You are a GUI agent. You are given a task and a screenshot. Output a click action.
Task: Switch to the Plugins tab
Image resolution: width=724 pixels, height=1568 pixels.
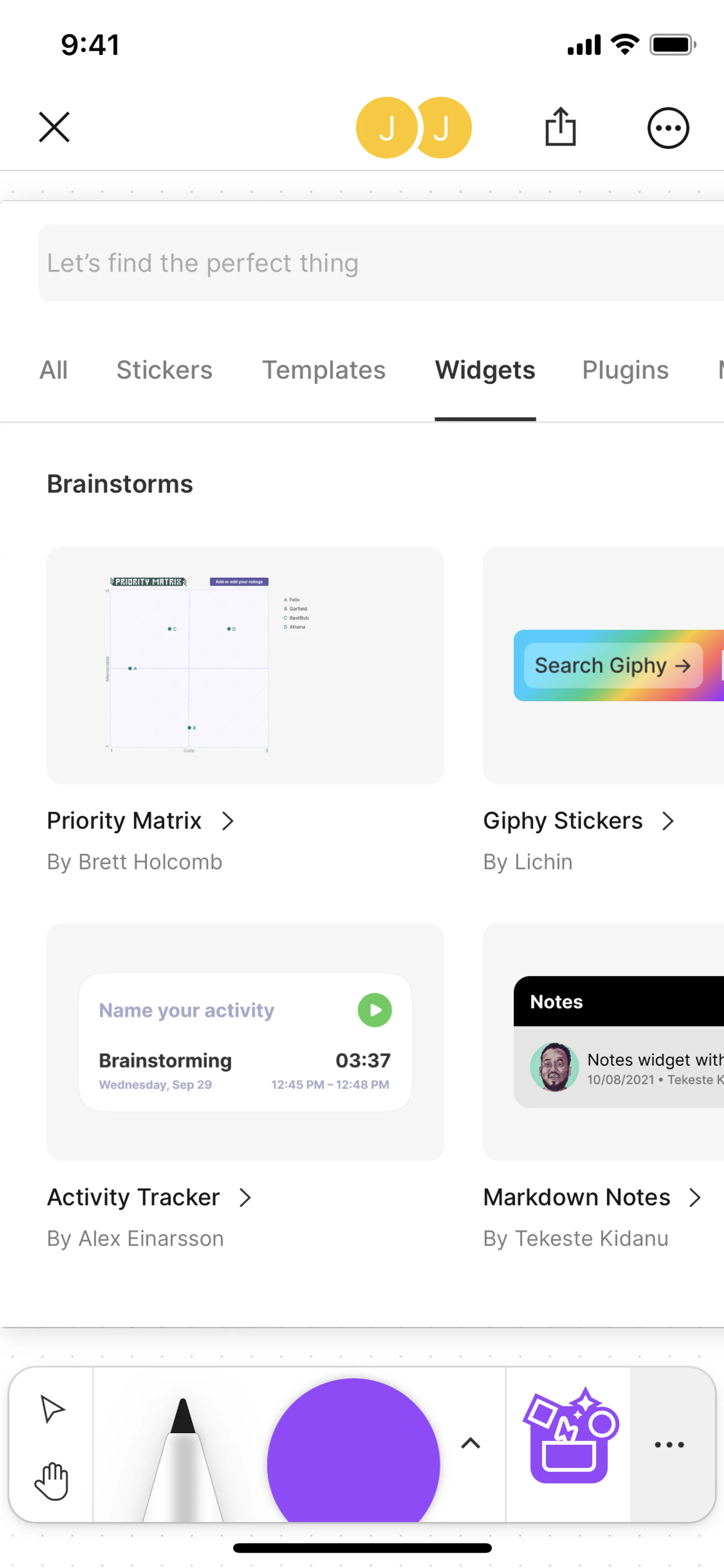pyautogui.click(x=626, y=370)
